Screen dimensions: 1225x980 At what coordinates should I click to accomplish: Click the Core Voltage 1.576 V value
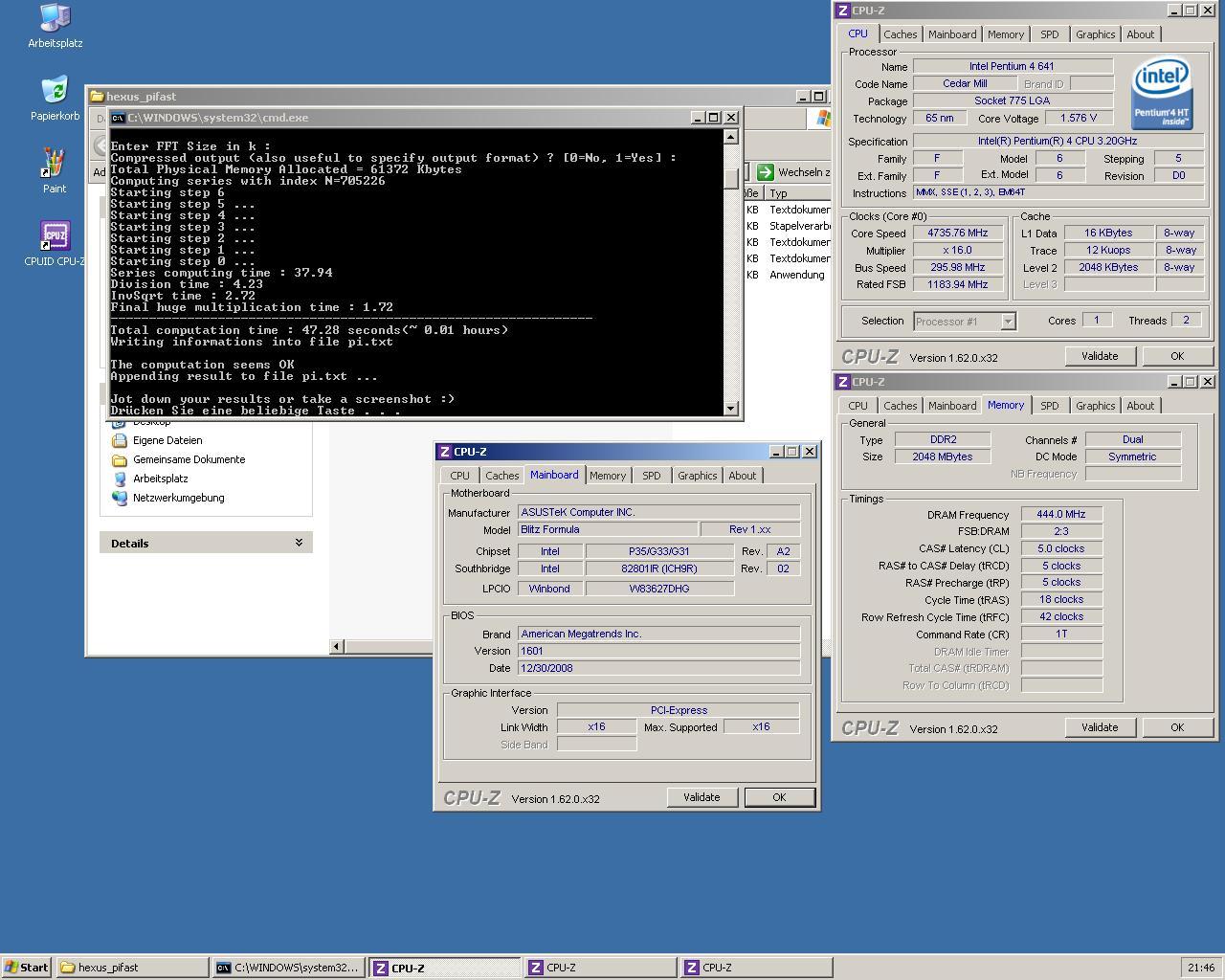tap(1079, 118)
